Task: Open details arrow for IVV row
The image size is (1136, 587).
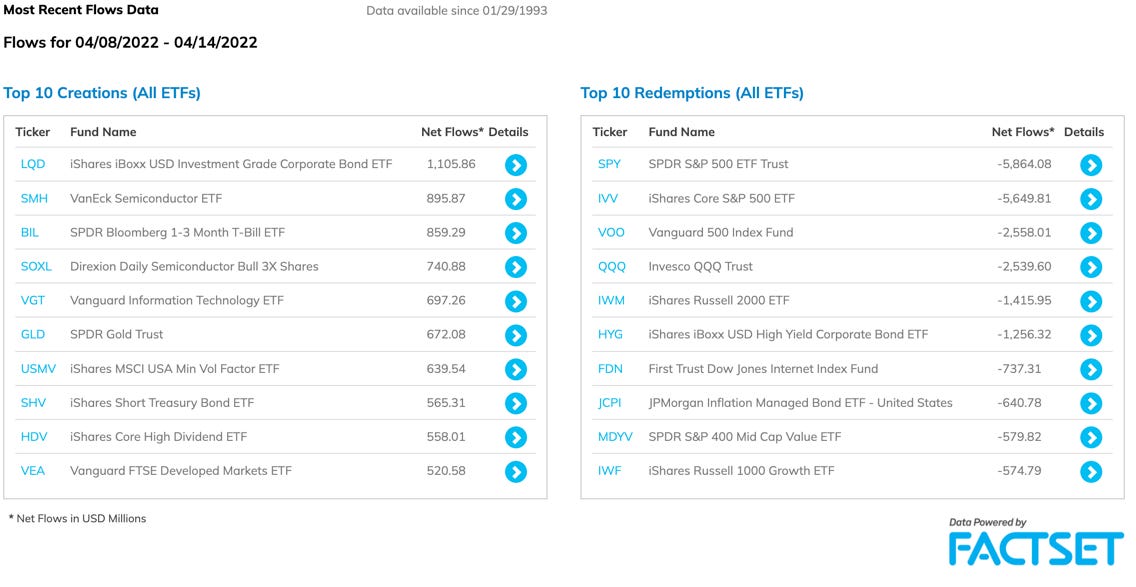Action: 1091,199
